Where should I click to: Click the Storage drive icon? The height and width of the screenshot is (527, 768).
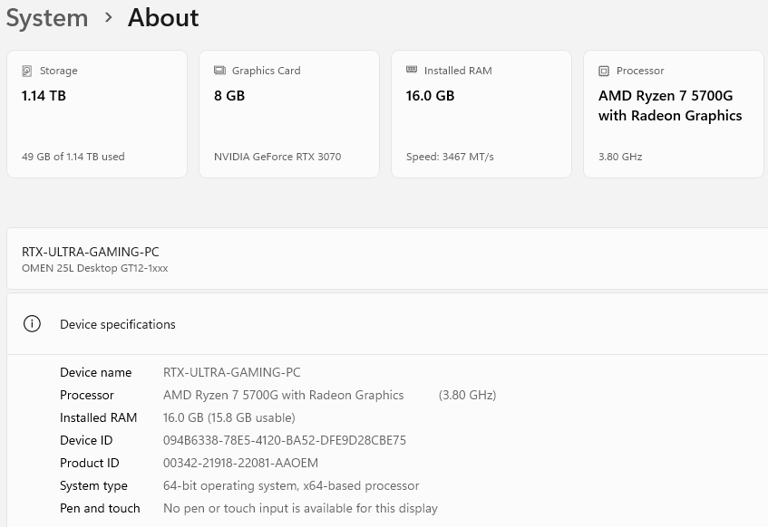(27, 71)
